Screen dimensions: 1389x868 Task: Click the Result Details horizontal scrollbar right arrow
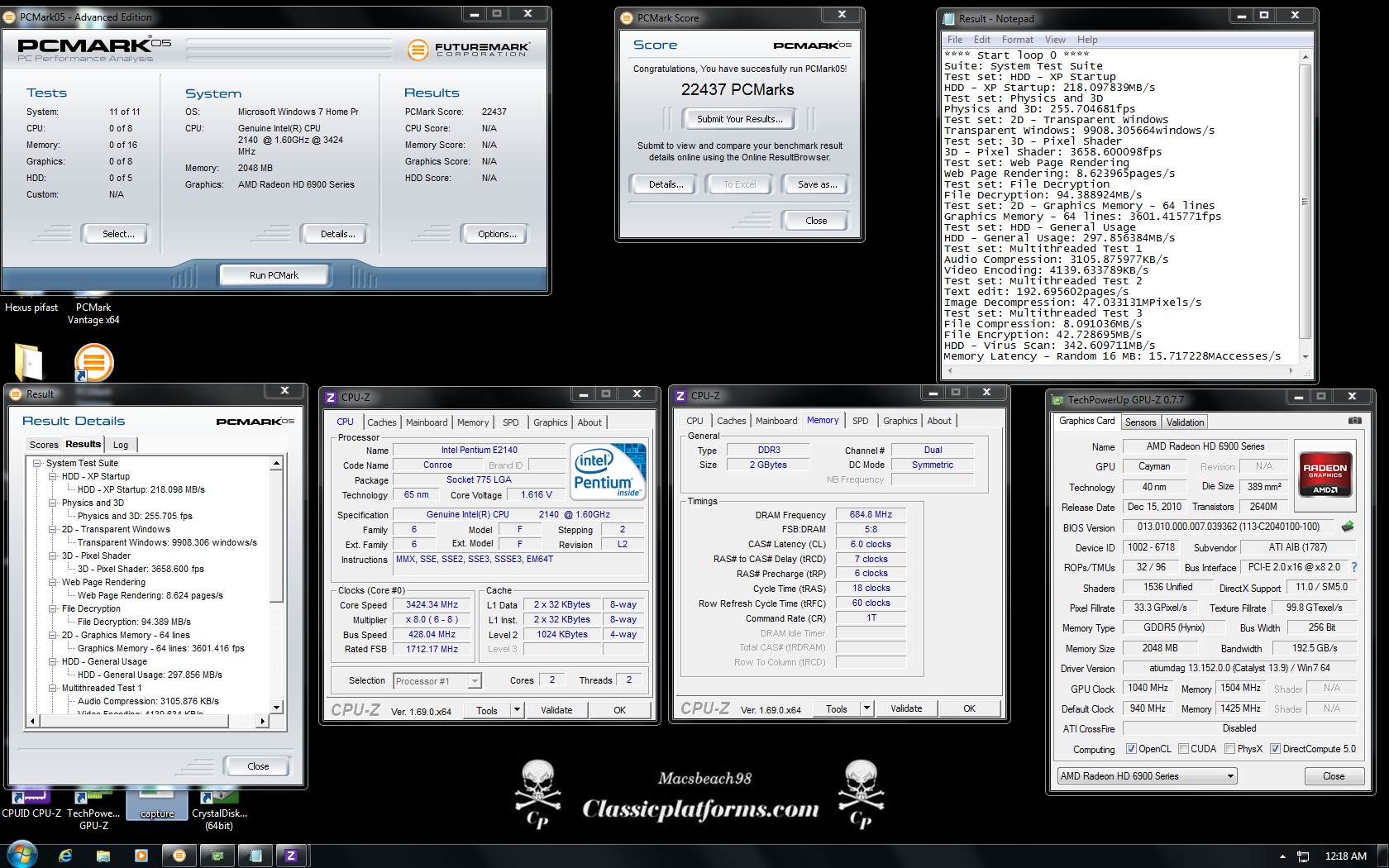(x=263, y=721)
